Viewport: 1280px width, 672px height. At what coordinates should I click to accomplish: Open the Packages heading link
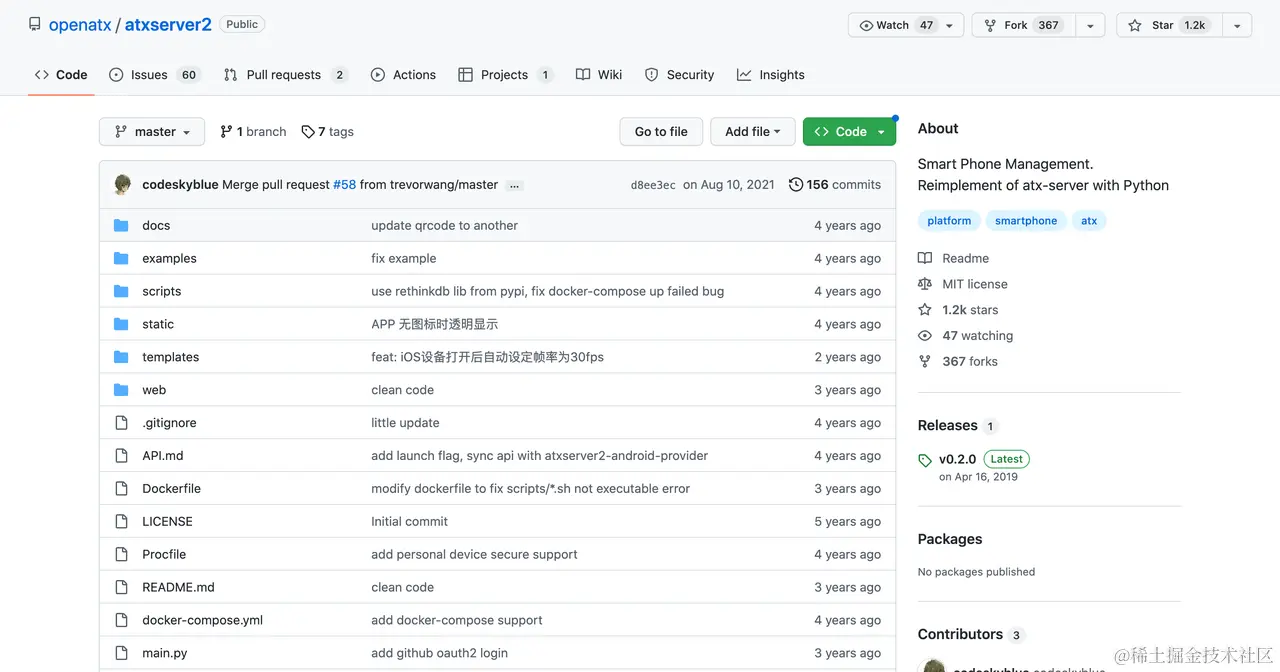(x=950, y=539)
